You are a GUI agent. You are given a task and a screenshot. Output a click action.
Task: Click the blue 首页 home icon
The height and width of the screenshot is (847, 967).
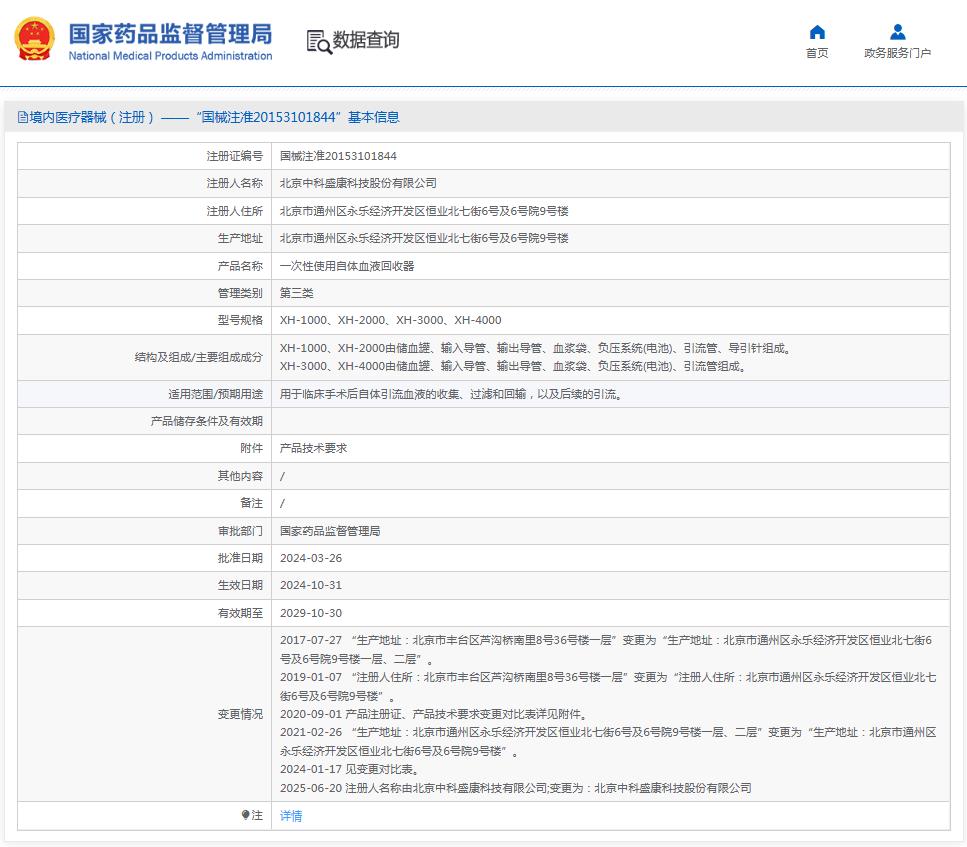pos(818,33)
